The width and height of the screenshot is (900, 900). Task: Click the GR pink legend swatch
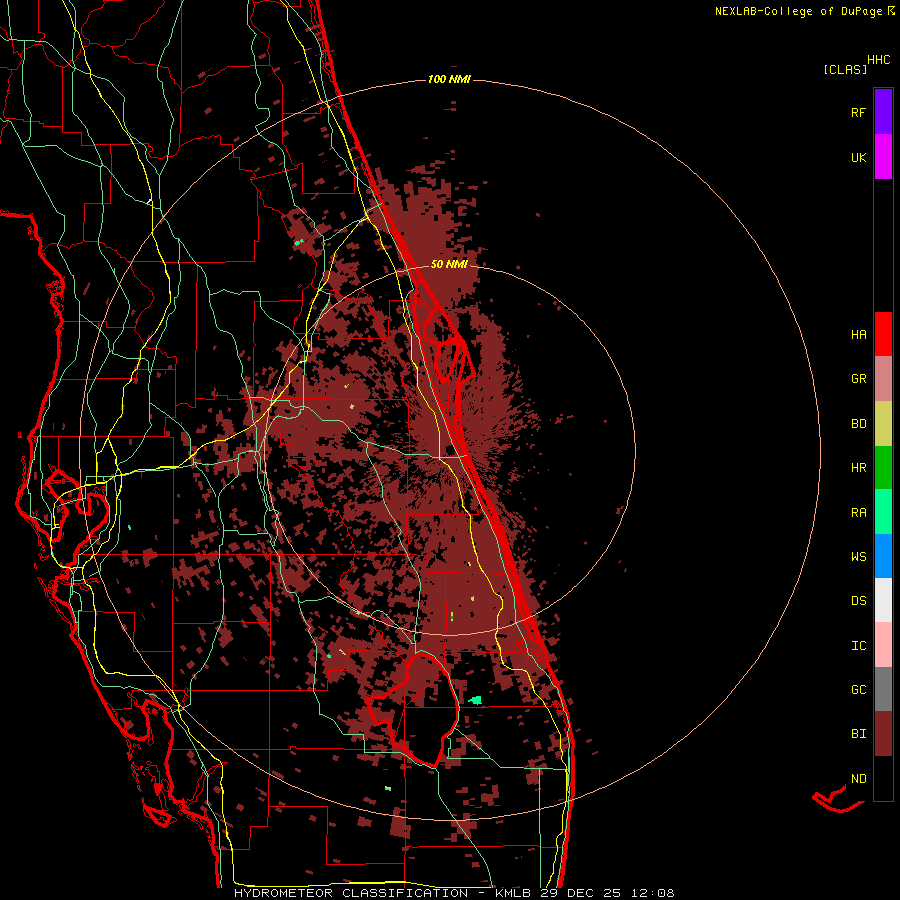pos(883,379)
